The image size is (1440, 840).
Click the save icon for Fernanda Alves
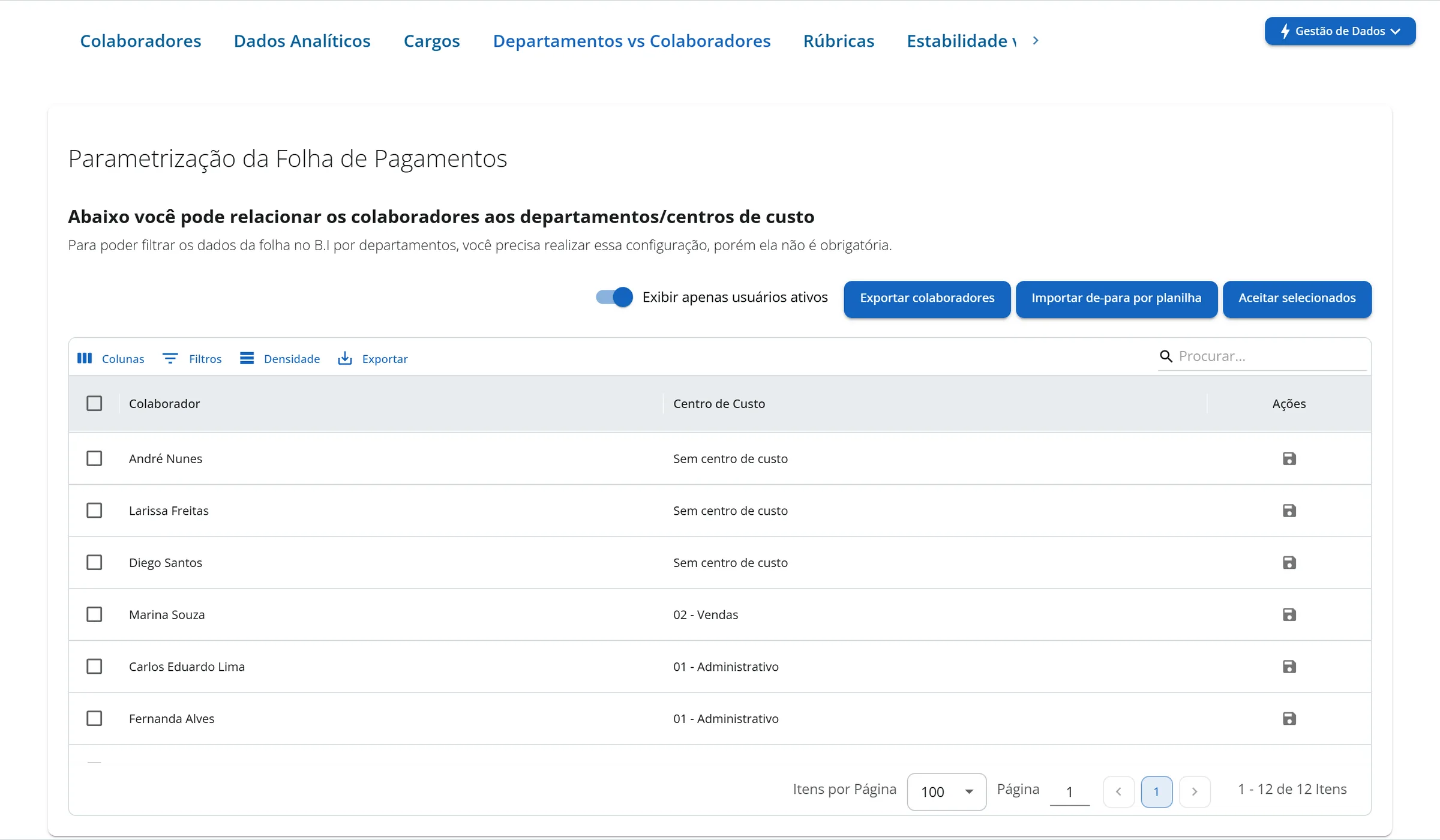pyautogui.click(x=1289, y=719)
